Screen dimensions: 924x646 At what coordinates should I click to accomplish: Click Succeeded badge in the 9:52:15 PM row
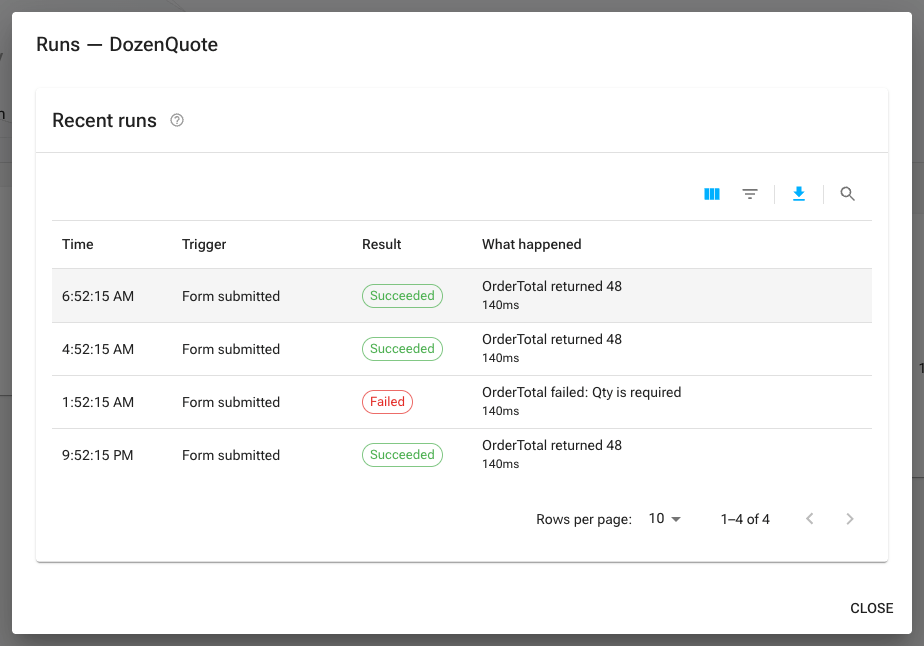click(x=402, y=455)
